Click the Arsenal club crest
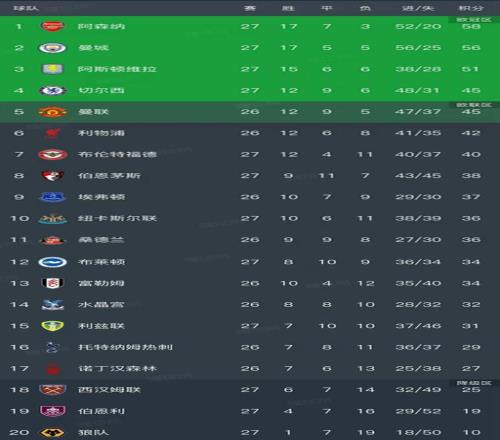The width and height of the screenshot is (500, 440). 52,26
